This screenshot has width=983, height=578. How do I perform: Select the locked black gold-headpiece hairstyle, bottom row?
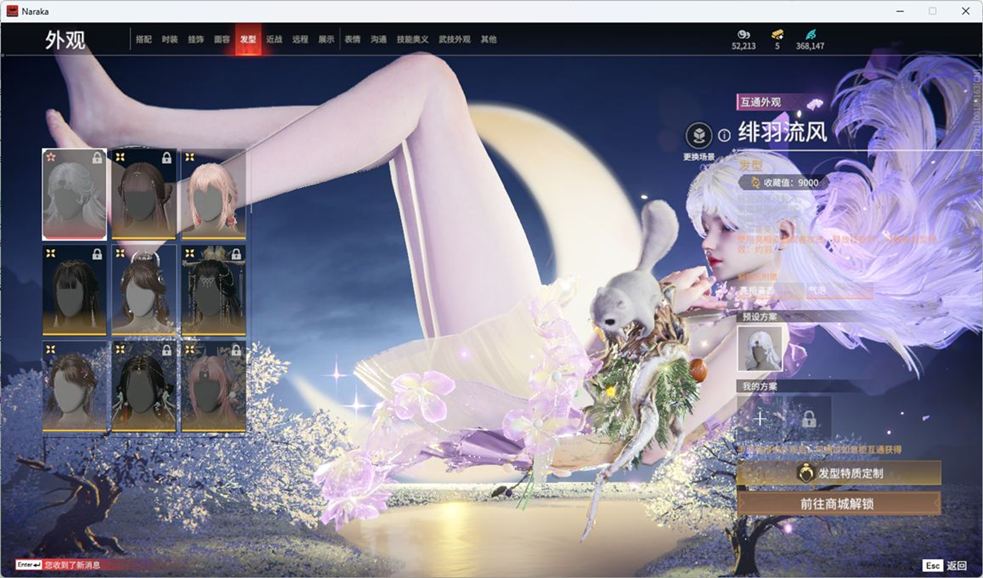(x=144, y=387)
